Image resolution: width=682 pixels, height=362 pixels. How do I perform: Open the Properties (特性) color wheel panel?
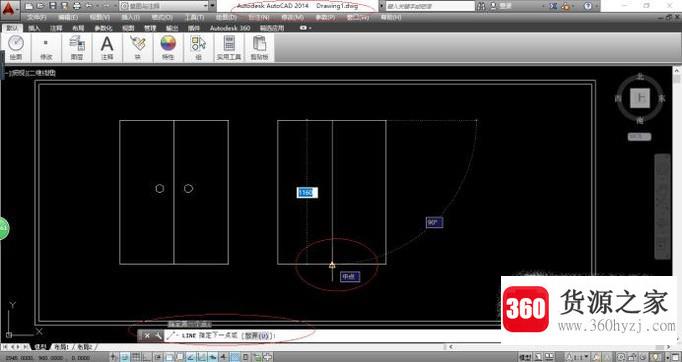click(x=168, y=47)
